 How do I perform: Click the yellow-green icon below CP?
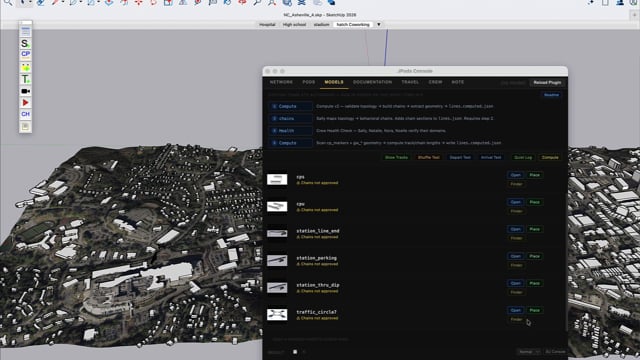pyautogui.click(x=25, y=67)
